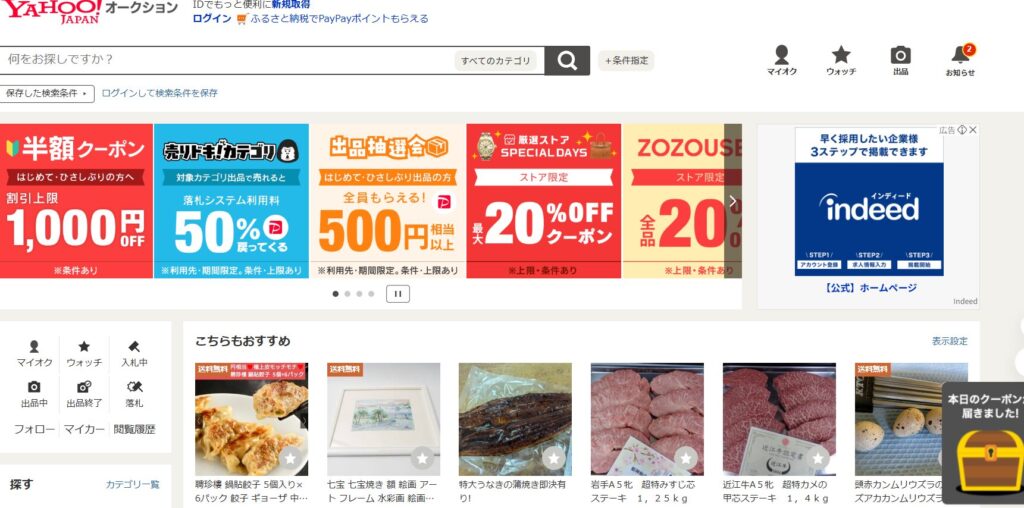Image resolution: width=1024 pixels, height=508 pixels.
Task: Click the search input field
Action: 225,60
